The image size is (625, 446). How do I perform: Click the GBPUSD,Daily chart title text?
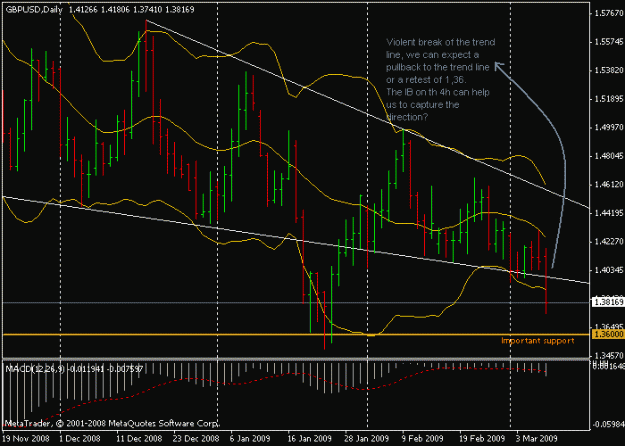[34, 10]
